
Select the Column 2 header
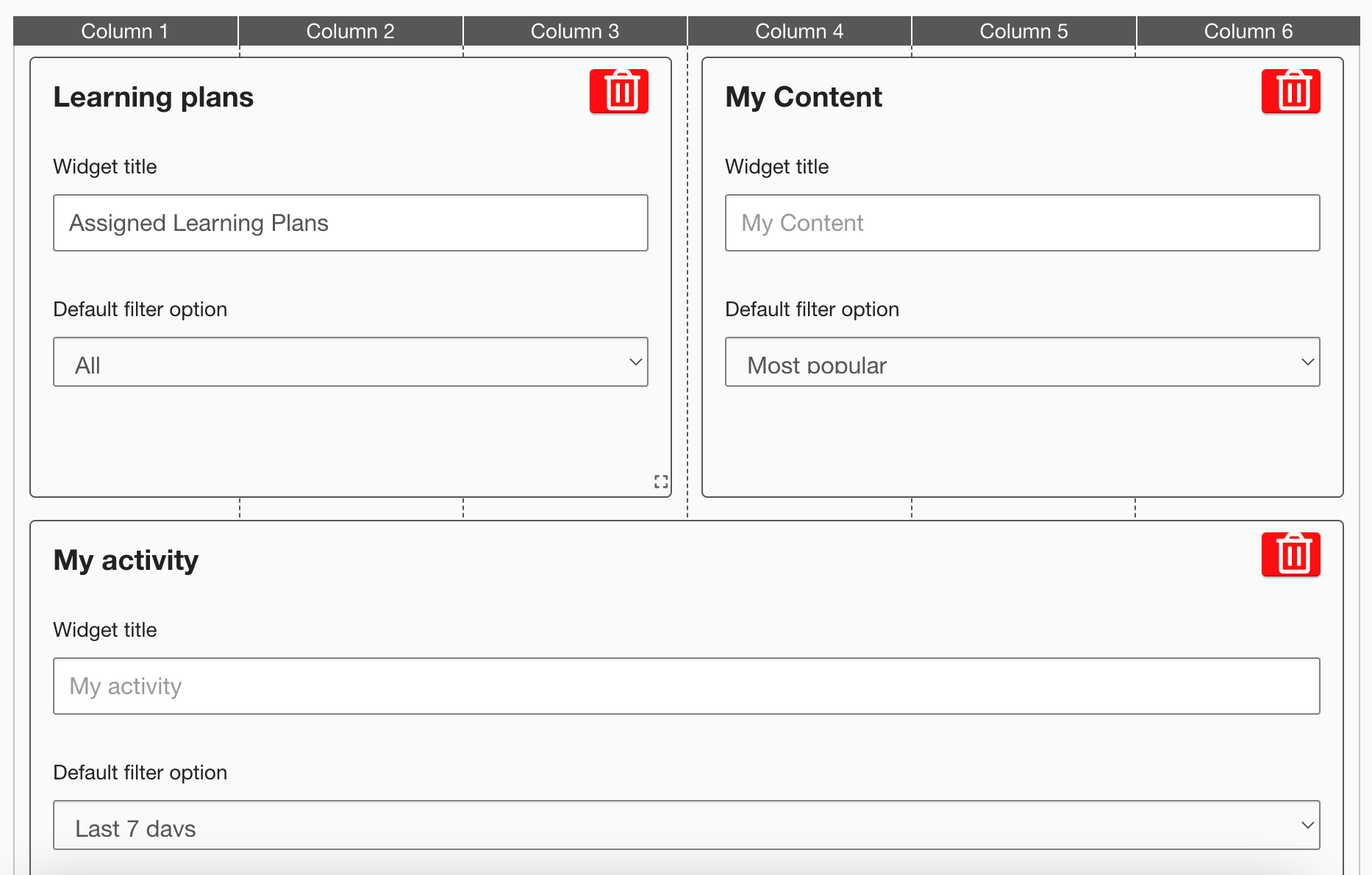(x=350, y=31)
